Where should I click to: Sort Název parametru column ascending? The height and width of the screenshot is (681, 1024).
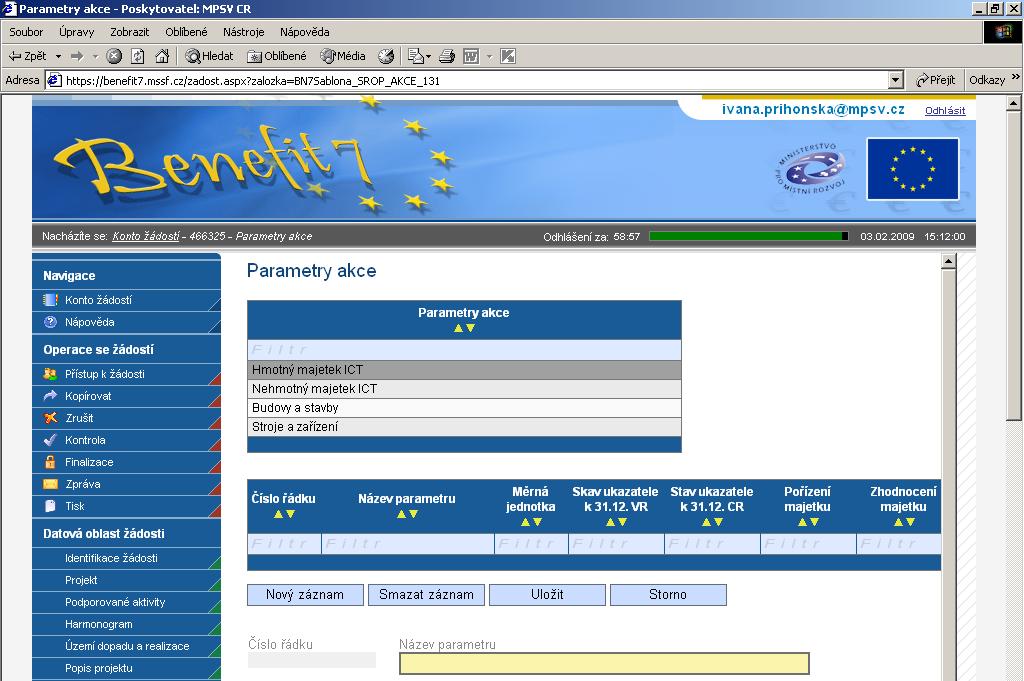point(401,515)
